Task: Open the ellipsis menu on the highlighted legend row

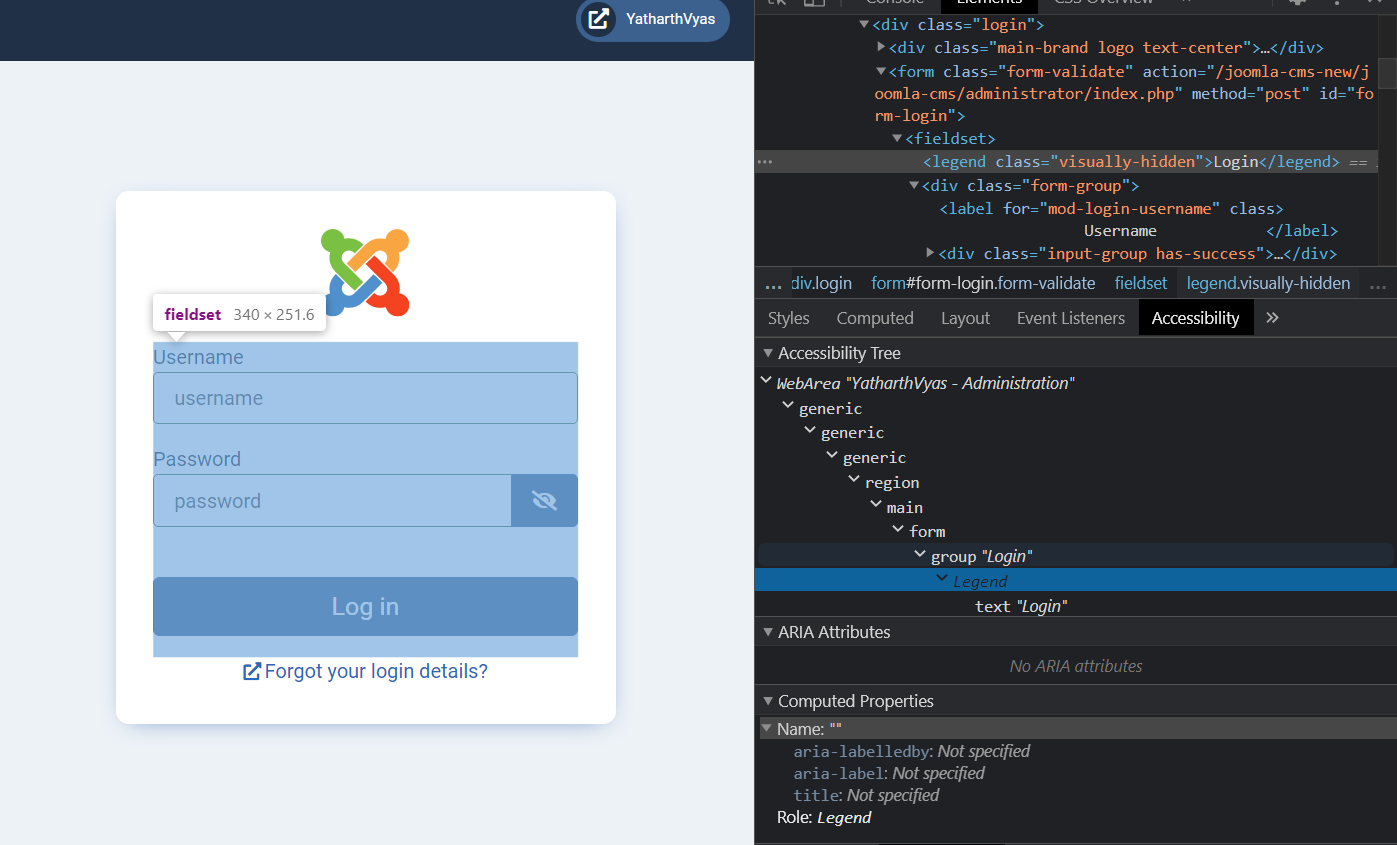Action: point(765,161)
